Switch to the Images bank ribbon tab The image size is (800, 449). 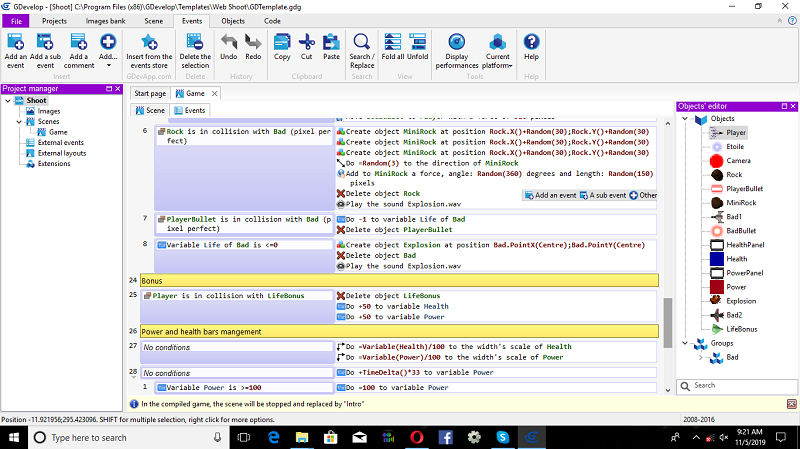105,20
